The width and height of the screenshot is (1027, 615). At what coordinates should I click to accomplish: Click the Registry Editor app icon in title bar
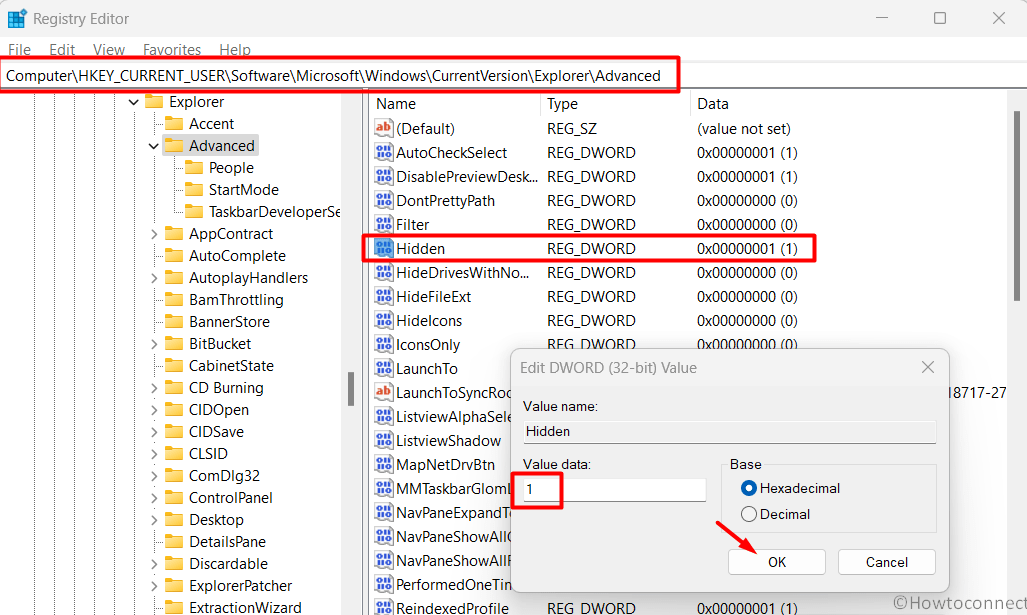pos(16,18)
